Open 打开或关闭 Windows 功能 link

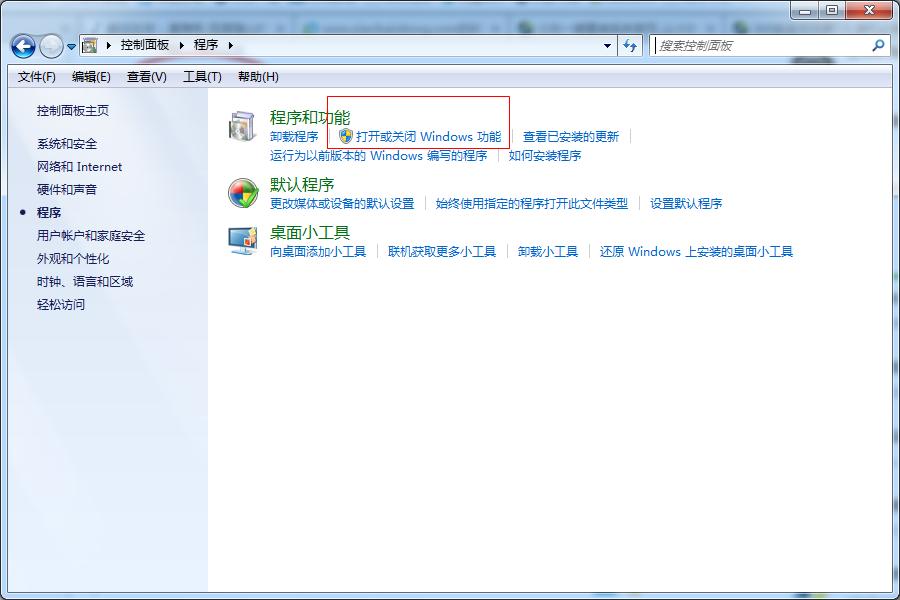pos(428,137)
